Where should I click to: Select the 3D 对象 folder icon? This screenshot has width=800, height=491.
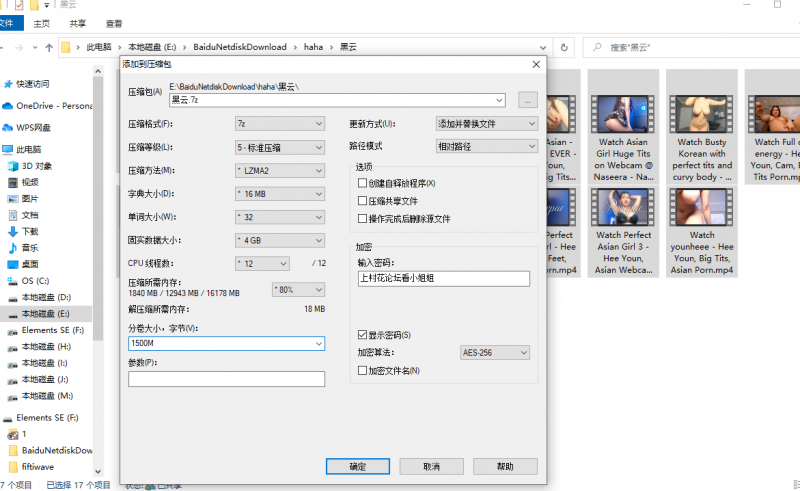(x=13, y=166)
